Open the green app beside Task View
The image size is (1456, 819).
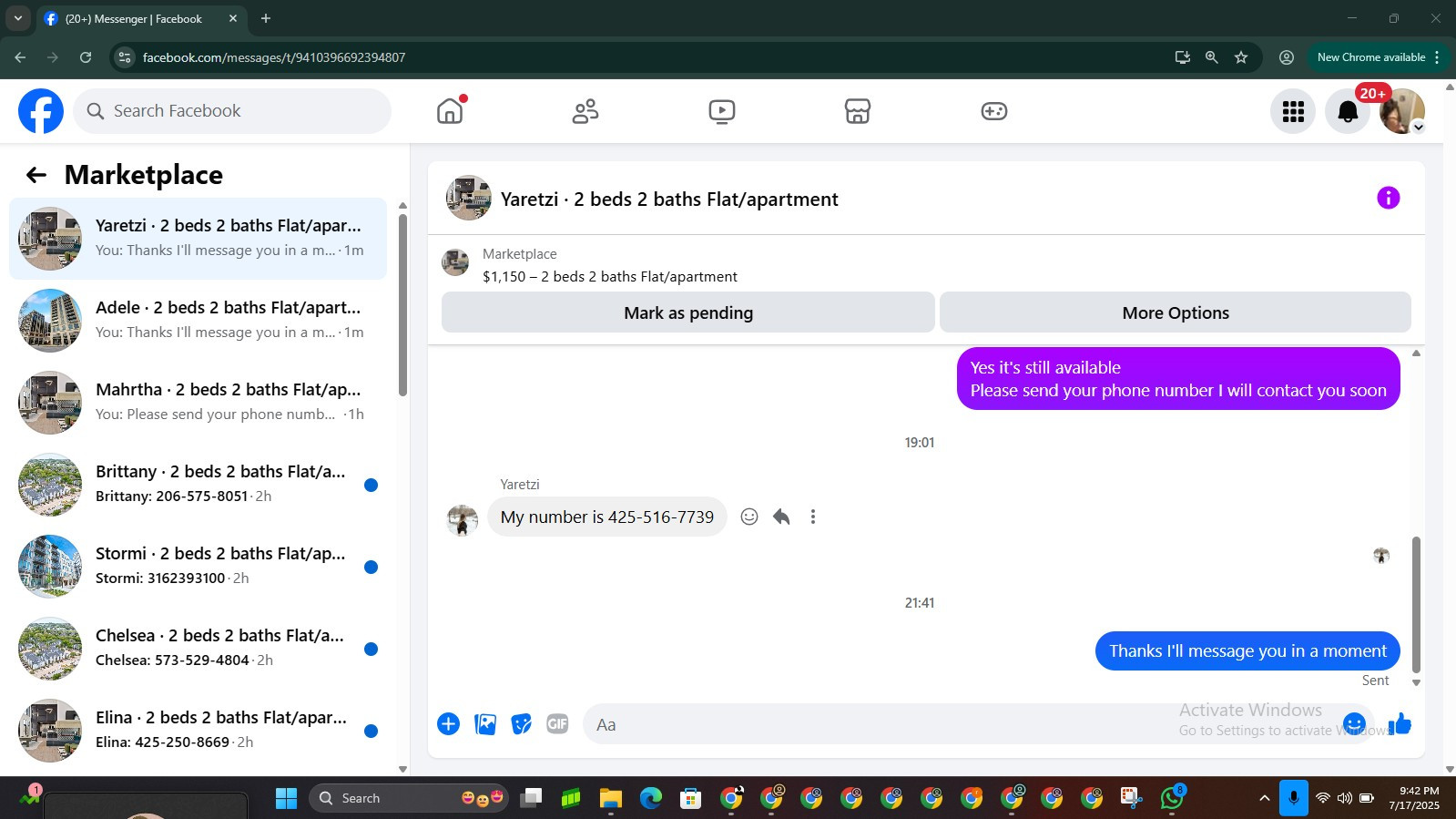click(571, 799)
